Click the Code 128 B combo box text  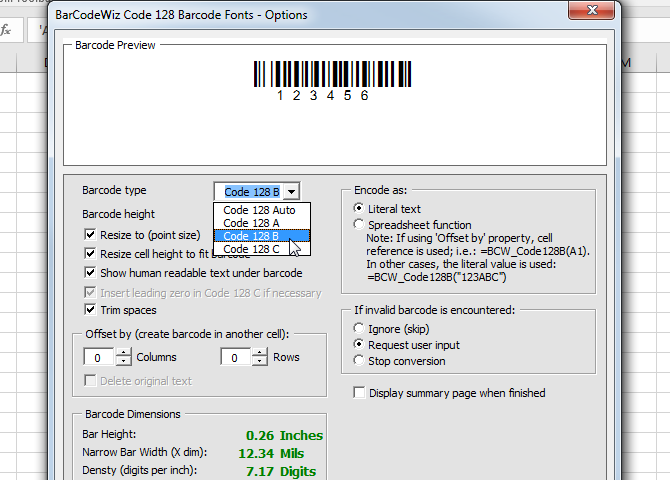252,192
